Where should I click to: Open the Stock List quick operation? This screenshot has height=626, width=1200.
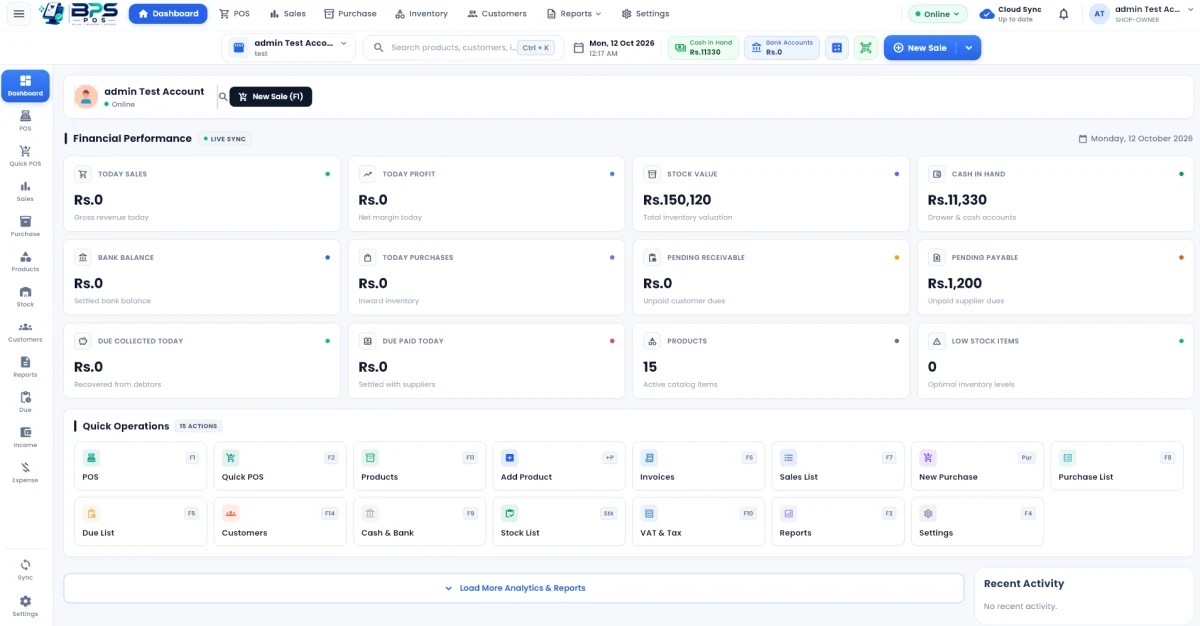click(x=559, y=522)
